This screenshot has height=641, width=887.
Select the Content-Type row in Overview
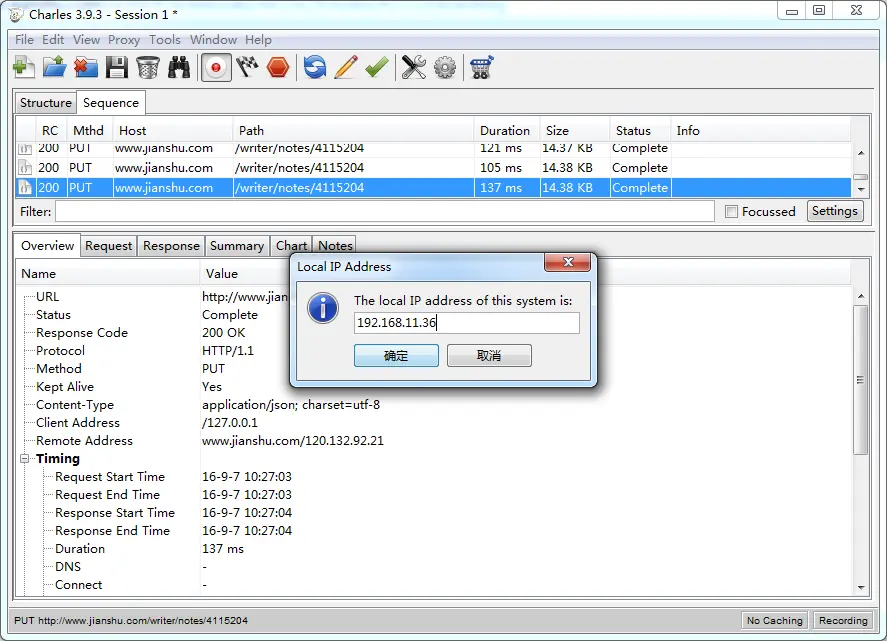point(433,405)
